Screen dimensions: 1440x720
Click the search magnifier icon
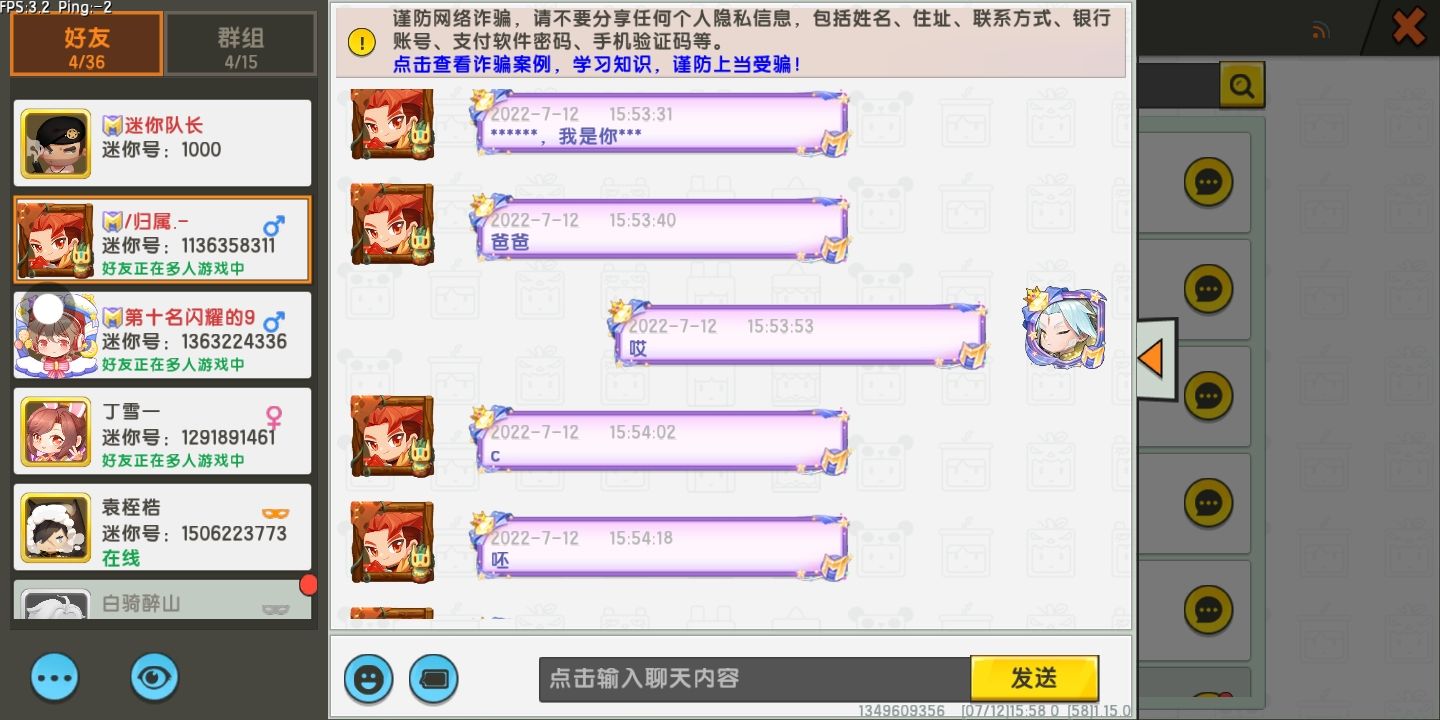pyautogui.click(x=1242, y=86)
